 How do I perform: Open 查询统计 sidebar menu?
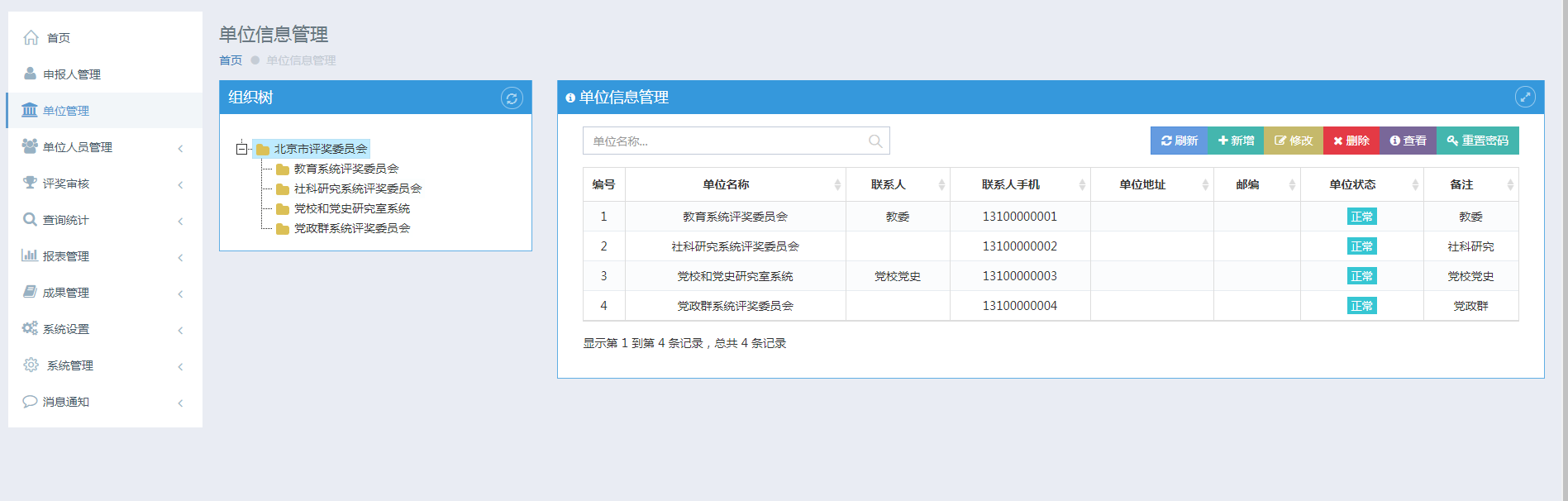click(x=105, y=220)
